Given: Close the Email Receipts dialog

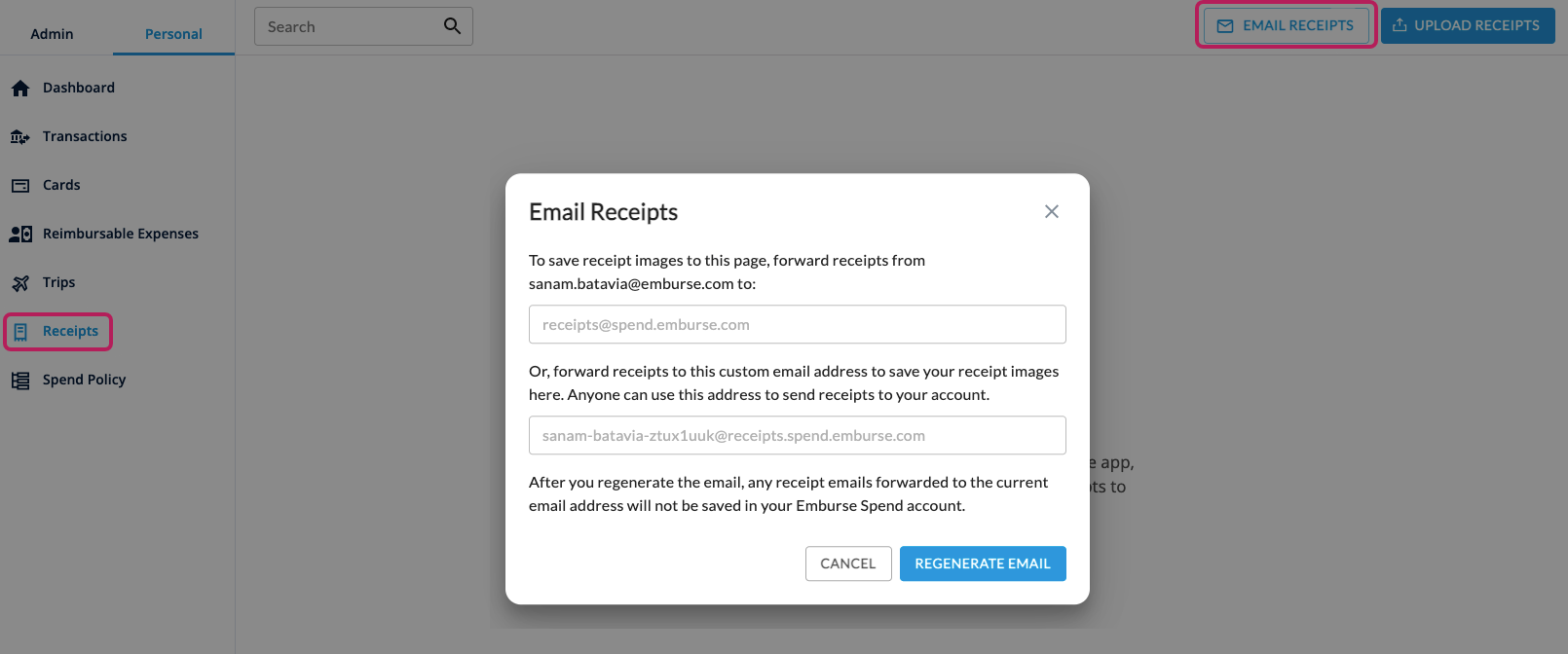Looking at the screenshot, I should point(1051,211).
